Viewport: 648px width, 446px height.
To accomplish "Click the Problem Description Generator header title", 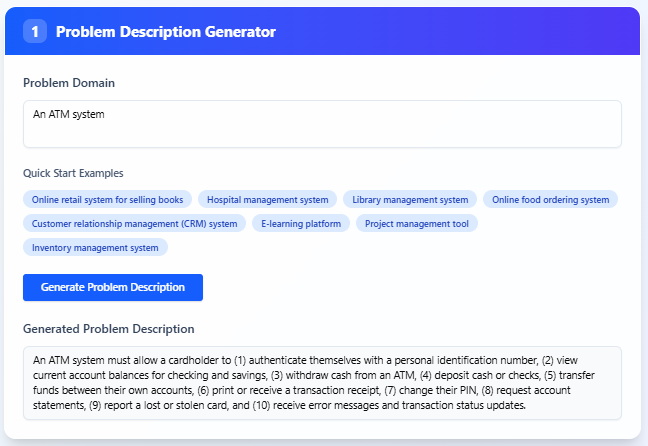I will [x=165, y=32].
